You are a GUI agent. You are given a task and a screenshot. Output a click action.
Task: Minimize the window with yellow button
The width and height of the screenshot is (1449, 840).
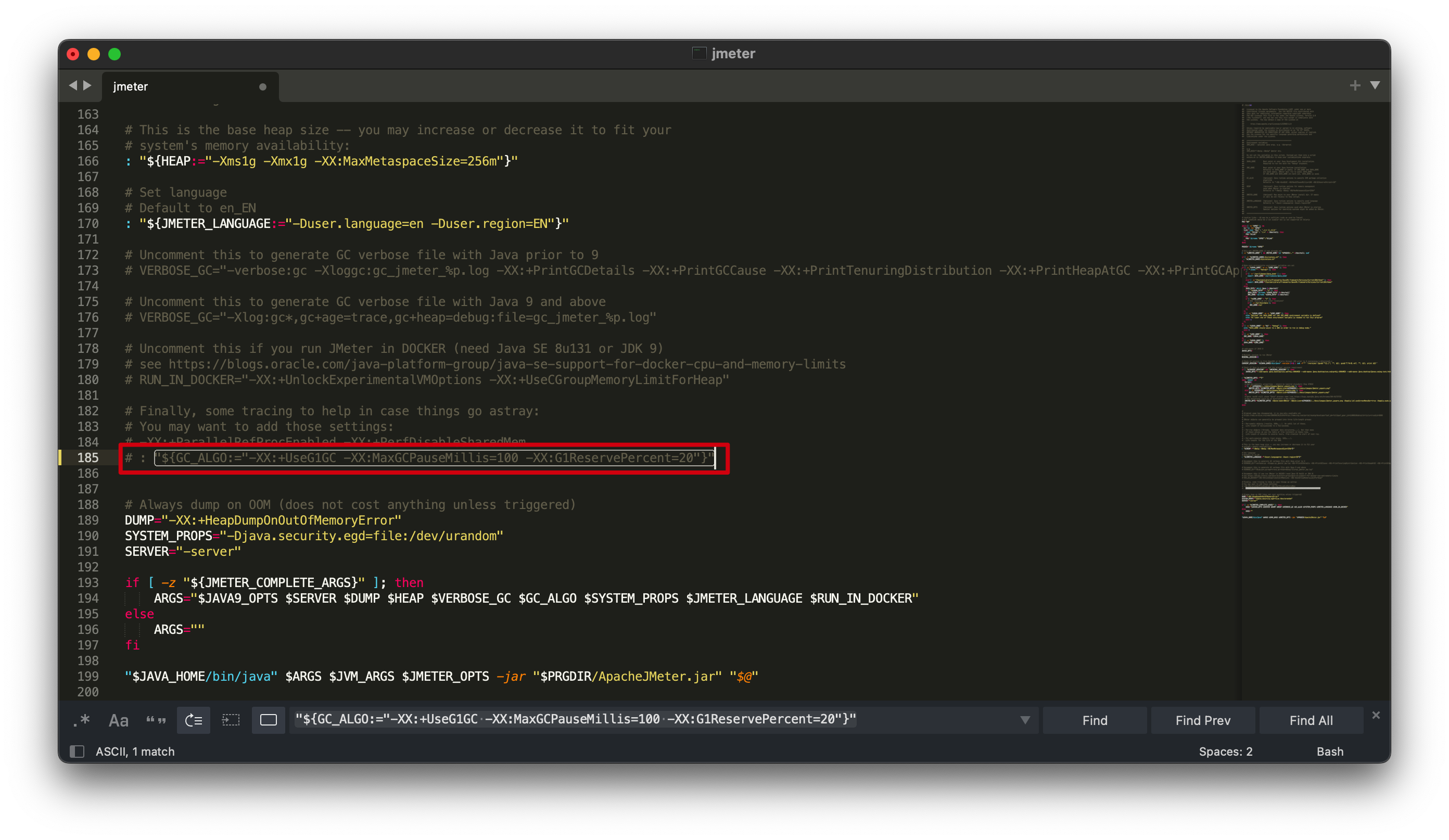(x=94, y=54)
